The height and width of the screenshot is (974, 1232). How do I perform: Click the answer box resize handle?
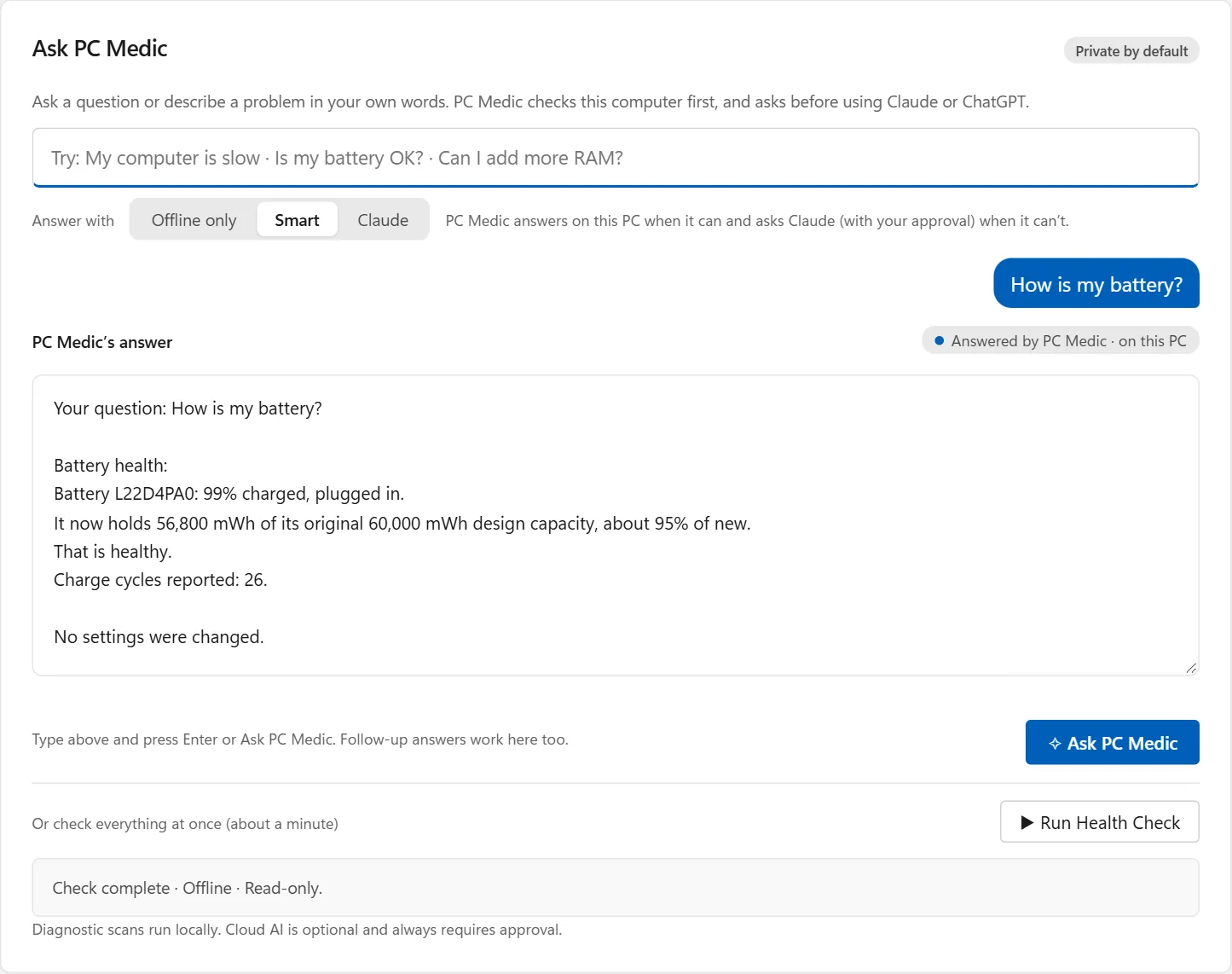[x=1191, y=668]
